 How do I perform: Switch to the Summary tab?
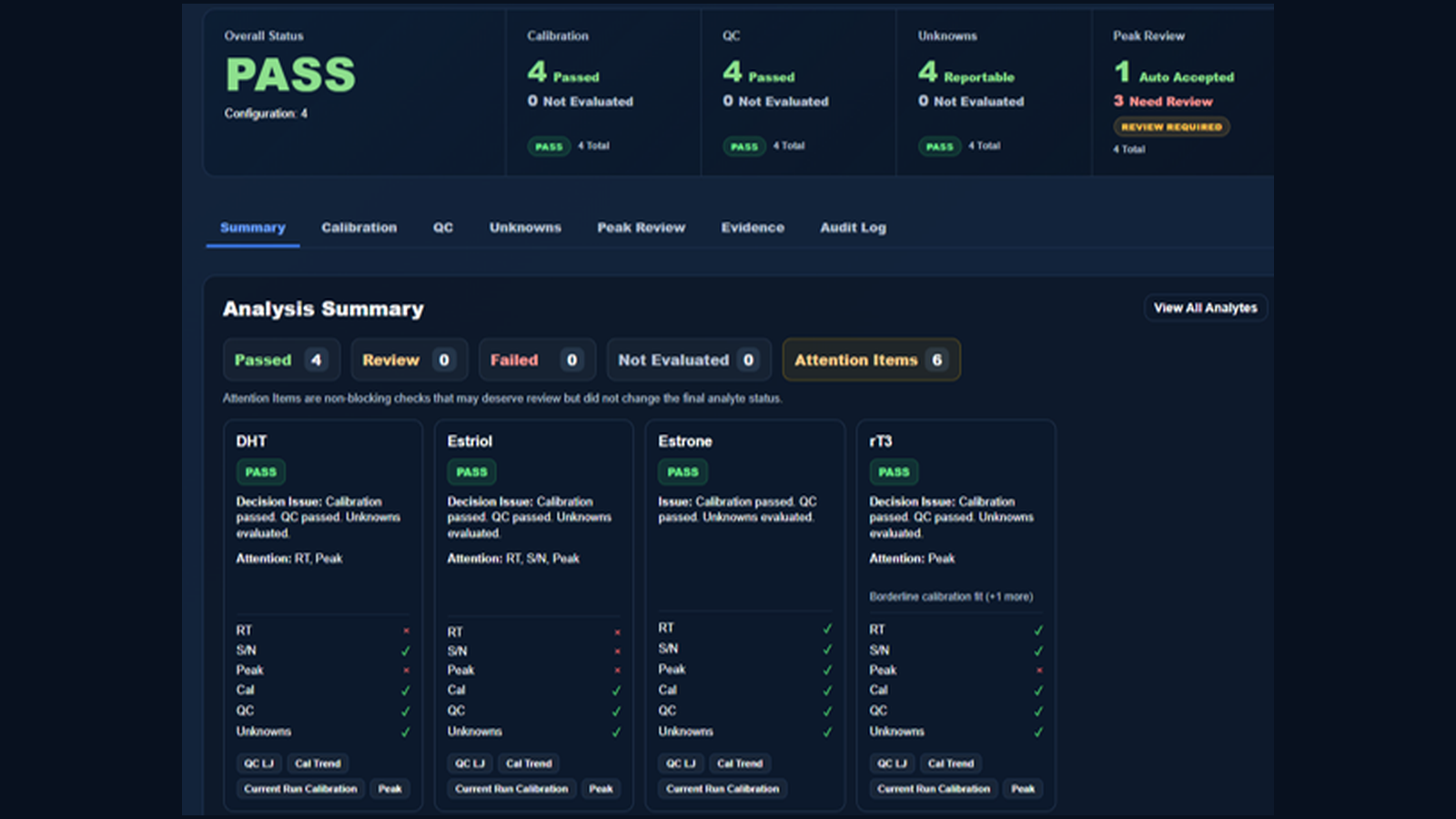253,227
